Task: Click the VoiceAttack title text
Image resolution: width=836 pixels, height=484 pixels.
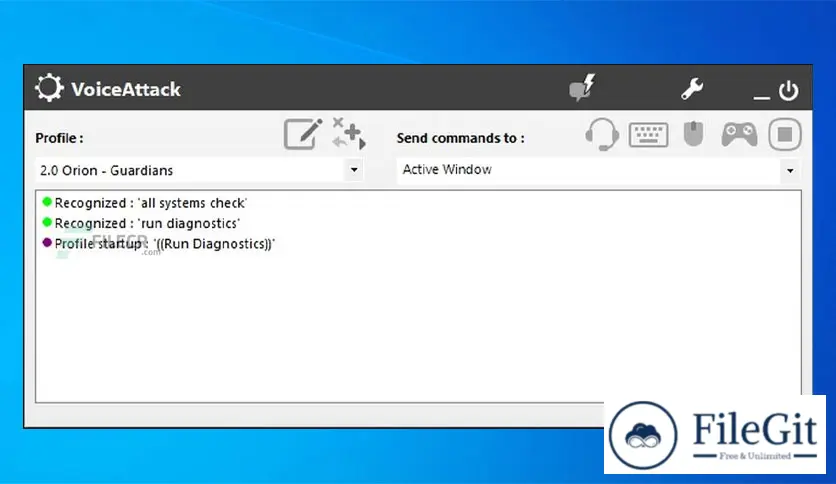Action: pyautogui.click(x=126, y=89)
